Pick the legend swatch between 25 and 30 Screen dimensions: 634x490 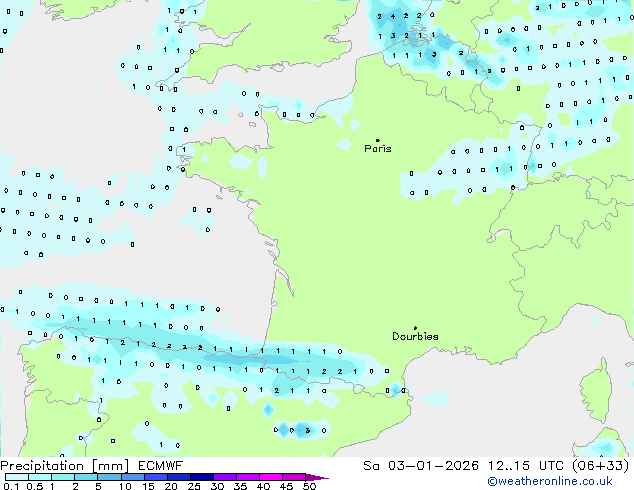(201, 477)
